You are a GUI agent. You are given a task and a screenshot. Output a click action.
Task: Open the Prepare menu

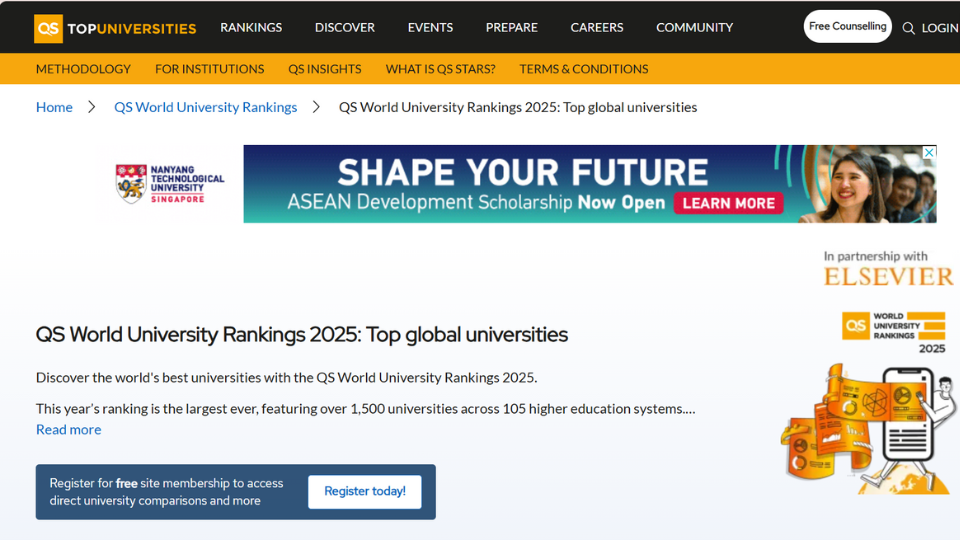[x=512, y=27]
